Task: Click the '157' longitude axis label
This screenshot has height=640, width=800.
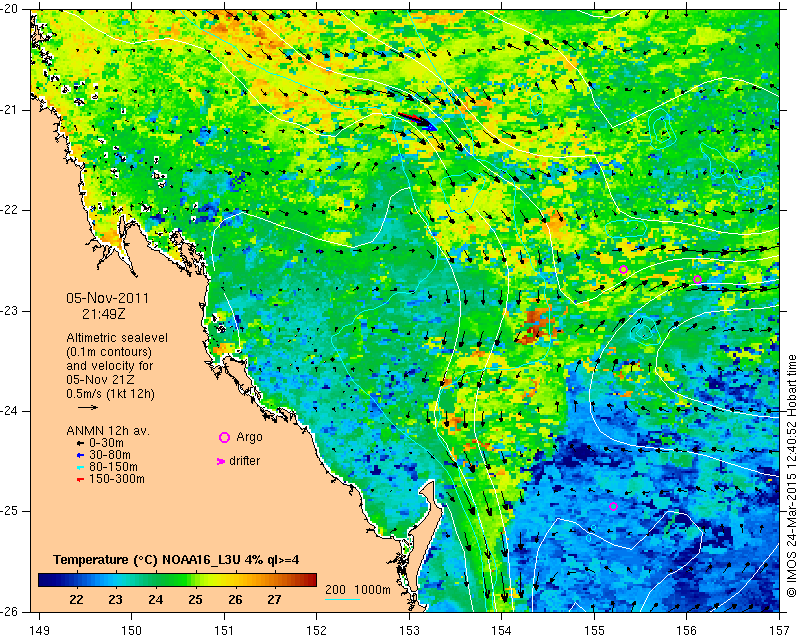Action: tap(780, 631)
